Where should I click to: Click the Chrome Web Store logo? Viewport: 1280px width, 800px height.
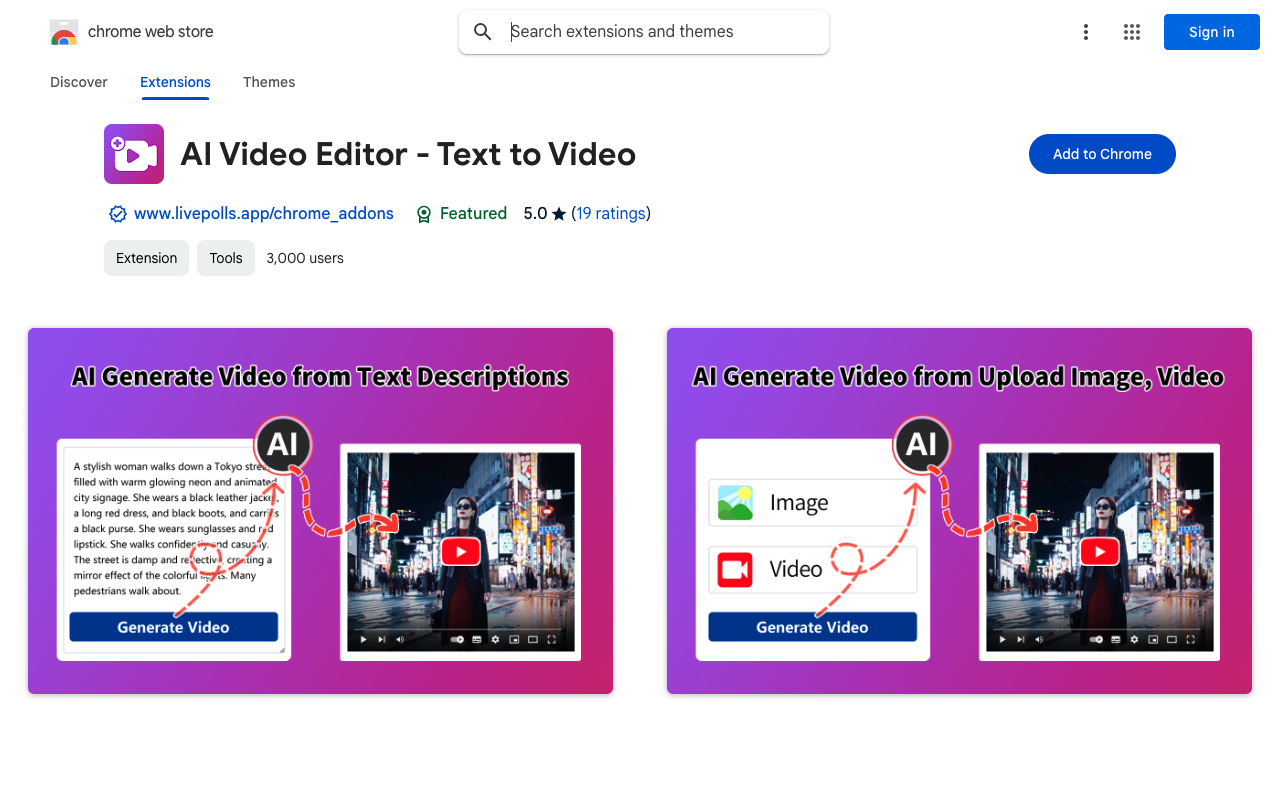pyautogui.click(x=64, y=32)
